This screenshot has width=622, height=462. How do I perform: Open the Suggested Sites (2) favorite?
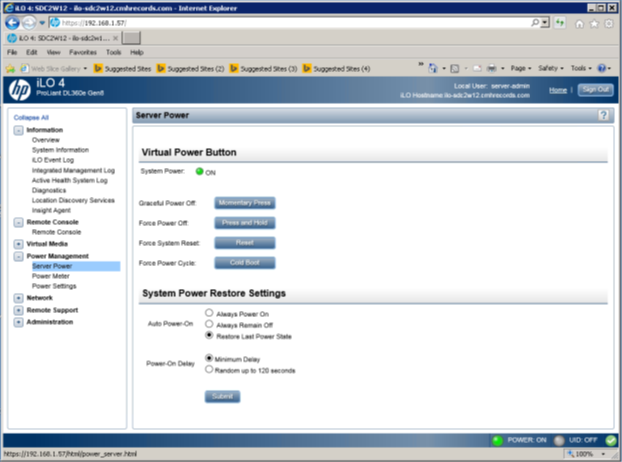point(191,69)
